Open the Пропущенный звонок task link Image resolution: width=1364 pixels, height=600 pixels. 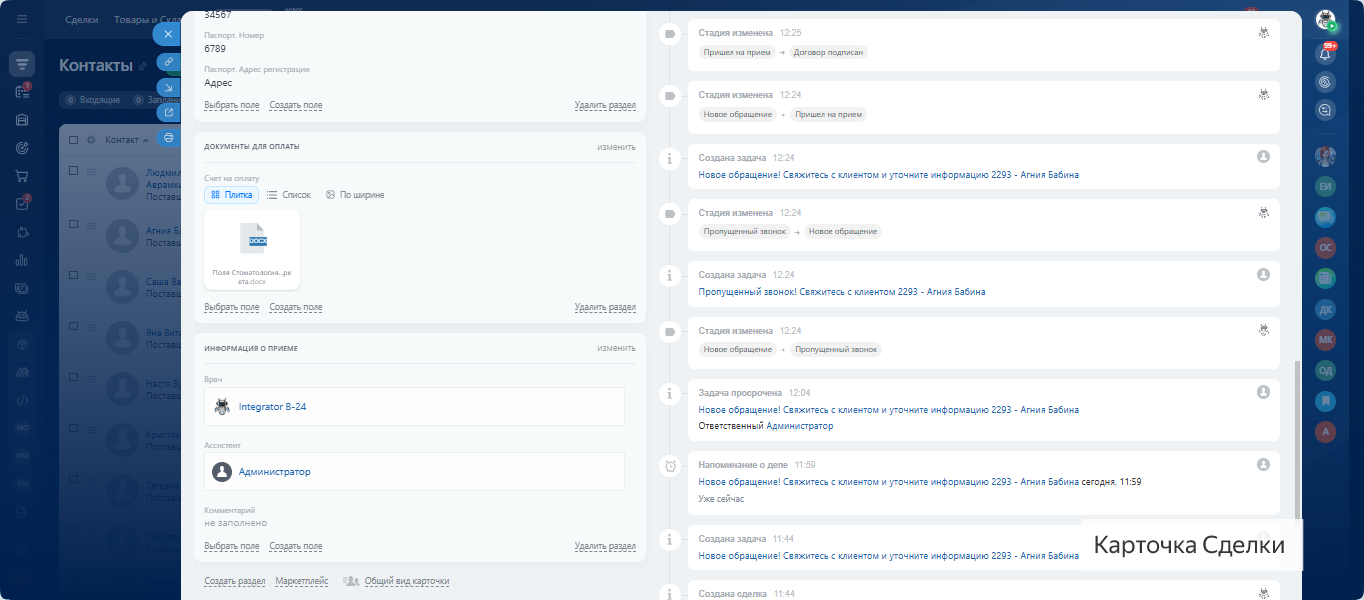[841, 292]
